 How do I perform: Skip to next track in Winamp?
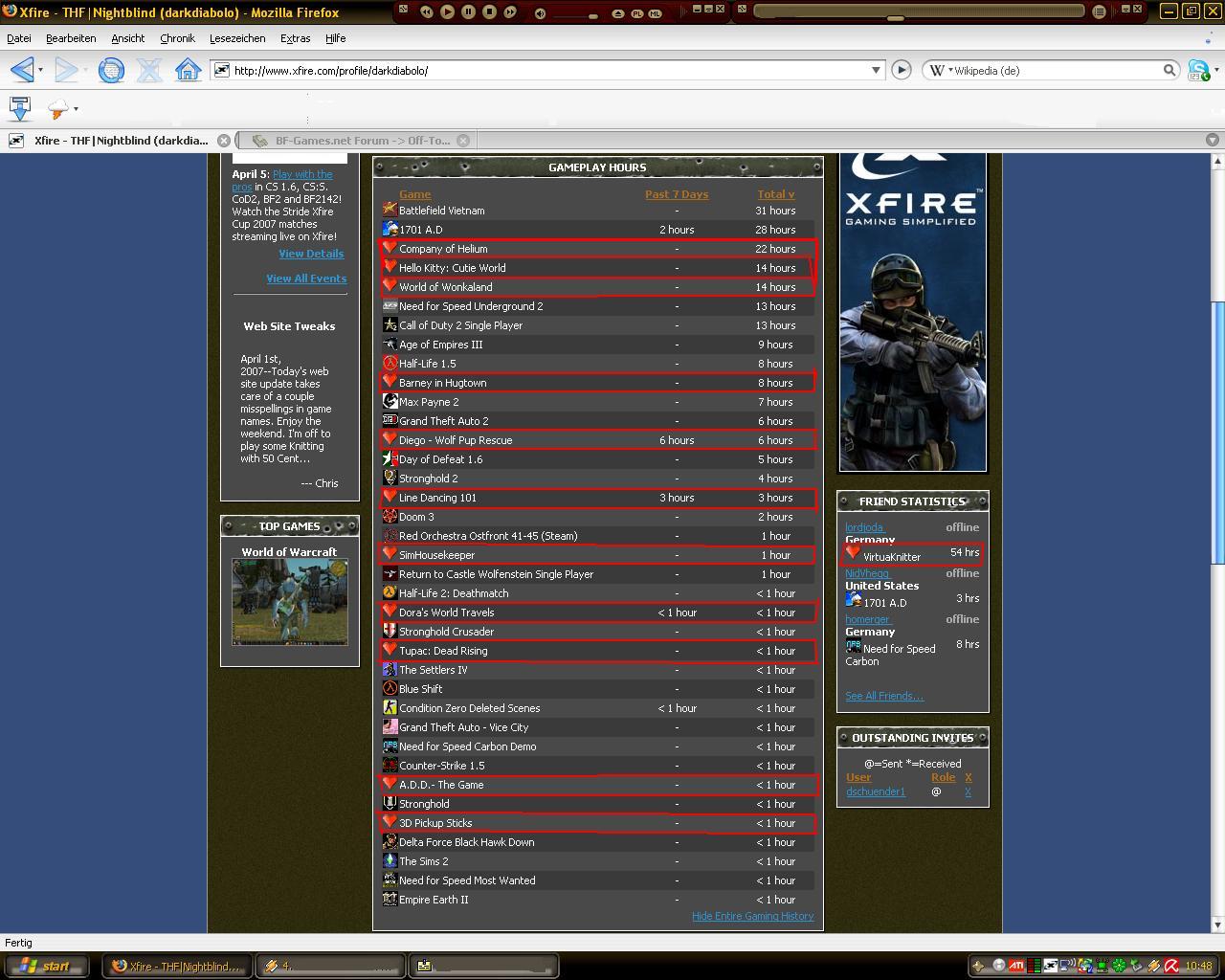coord(510,11)
